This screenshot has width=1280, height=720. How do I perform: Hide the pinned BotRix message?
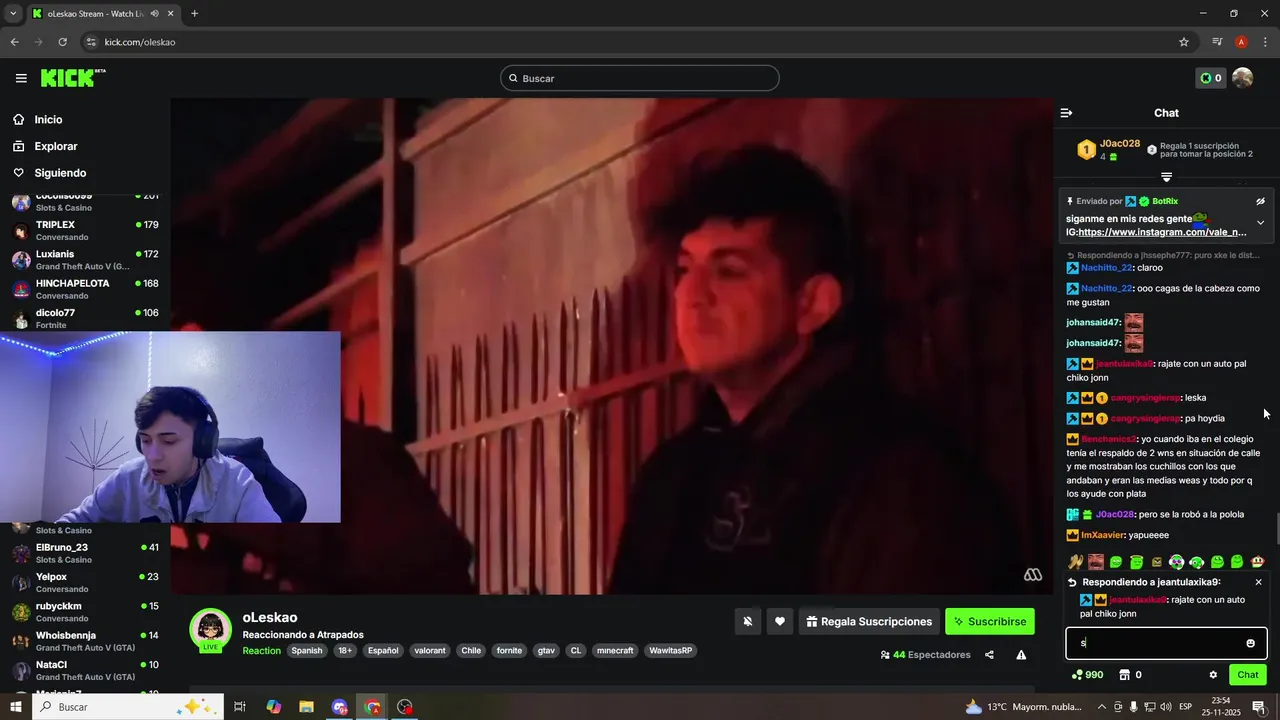click(1260, 201)
